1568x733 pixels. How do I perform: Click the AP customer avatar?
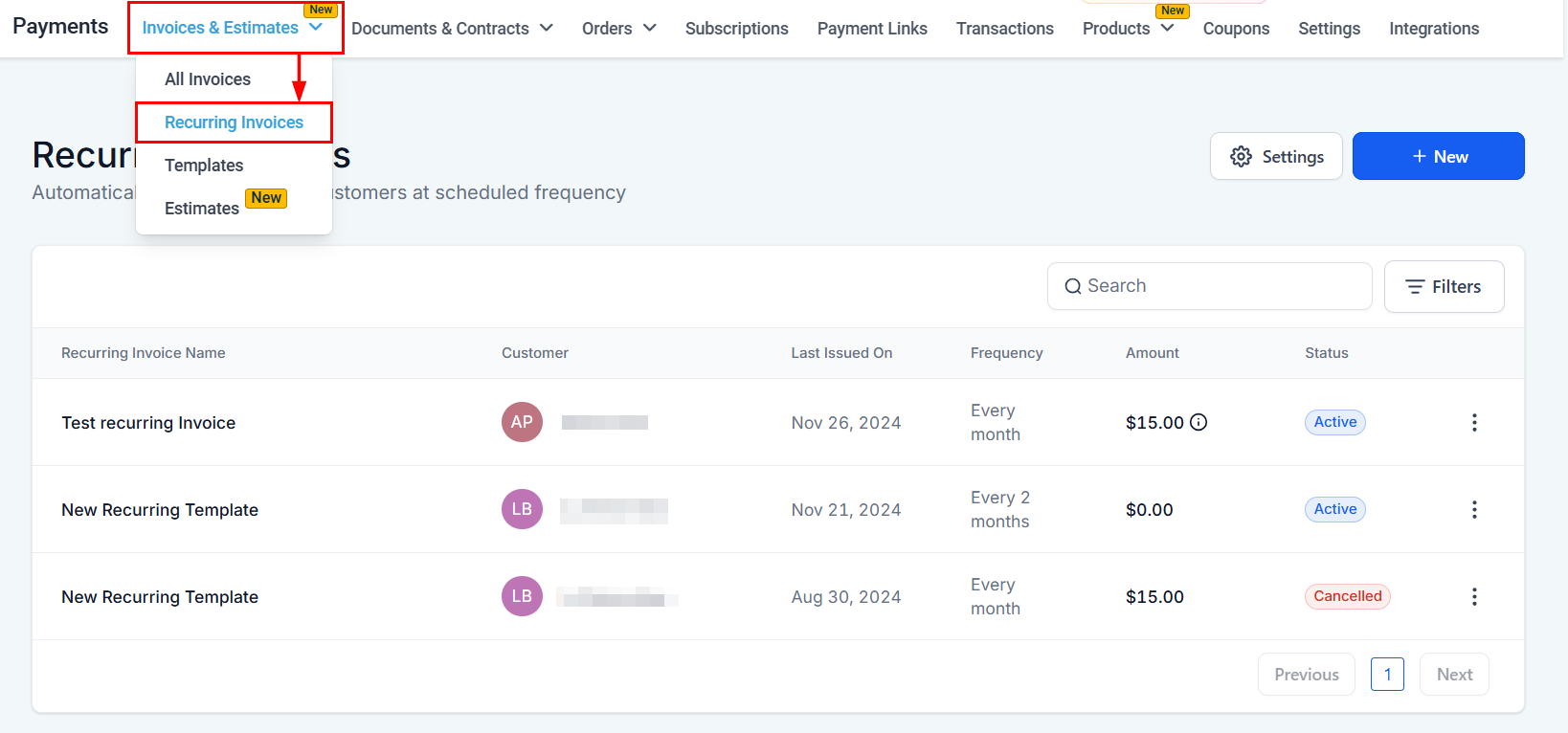pos(522,422)
